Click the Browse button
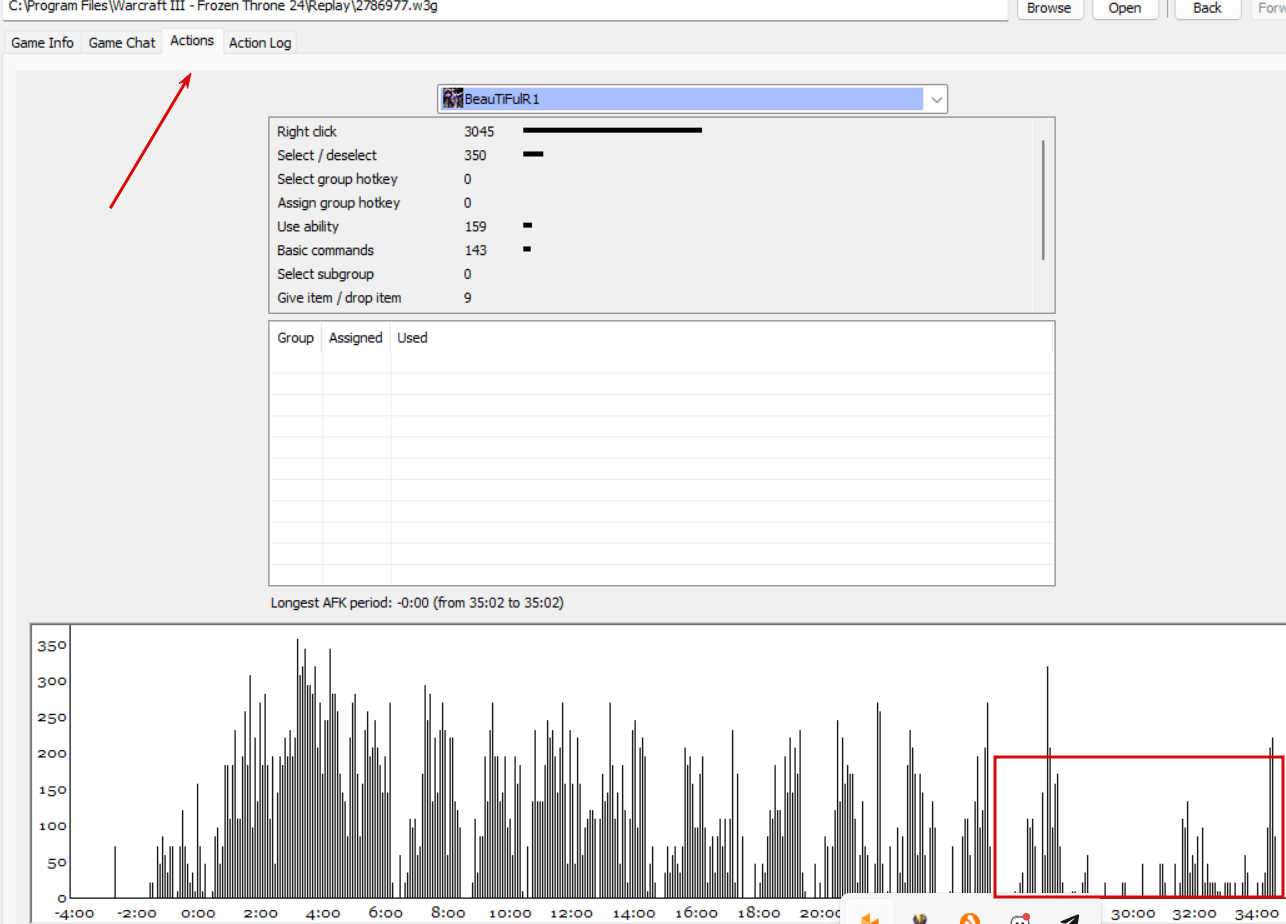Viewport: 1286px width, 924px height. (1049, 8)
